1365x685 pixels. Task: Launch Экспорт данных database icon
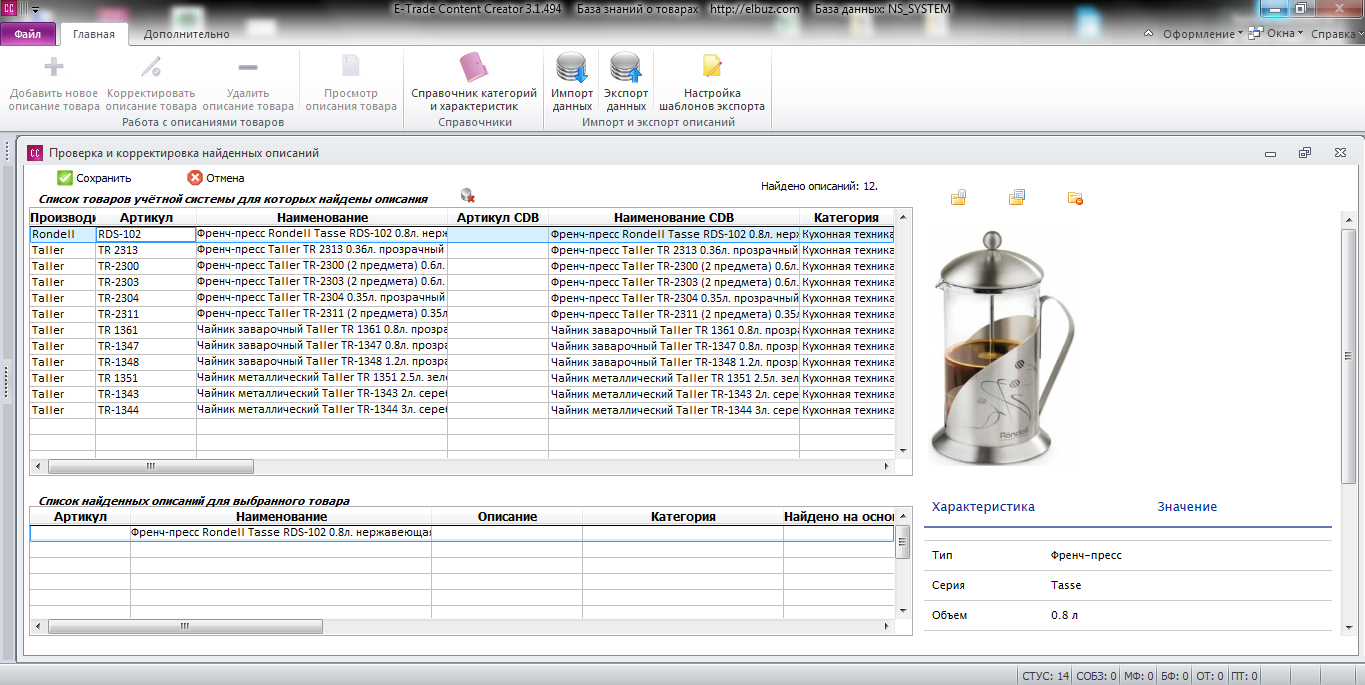[x=626, y=67]
